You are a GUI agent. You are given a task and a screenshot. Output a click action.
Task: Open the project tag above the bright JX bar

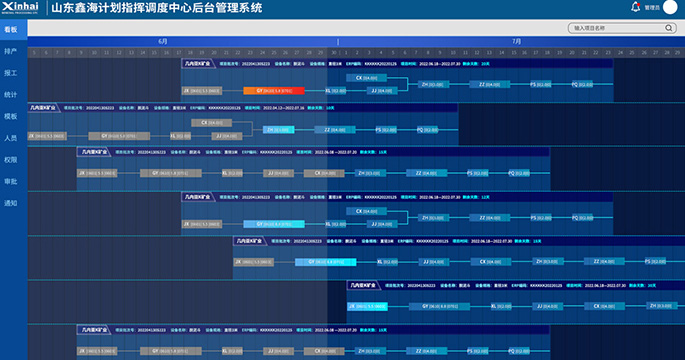363,285
